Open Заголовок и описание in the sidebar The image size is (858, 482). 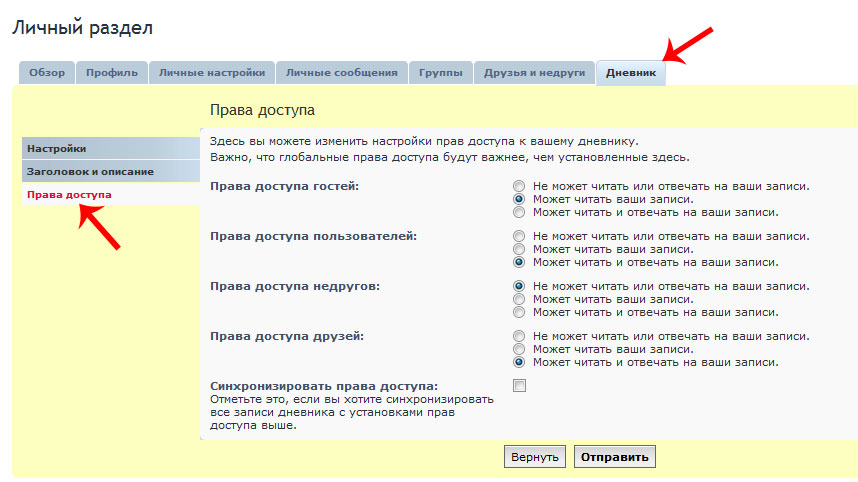[x=90, y=171]
